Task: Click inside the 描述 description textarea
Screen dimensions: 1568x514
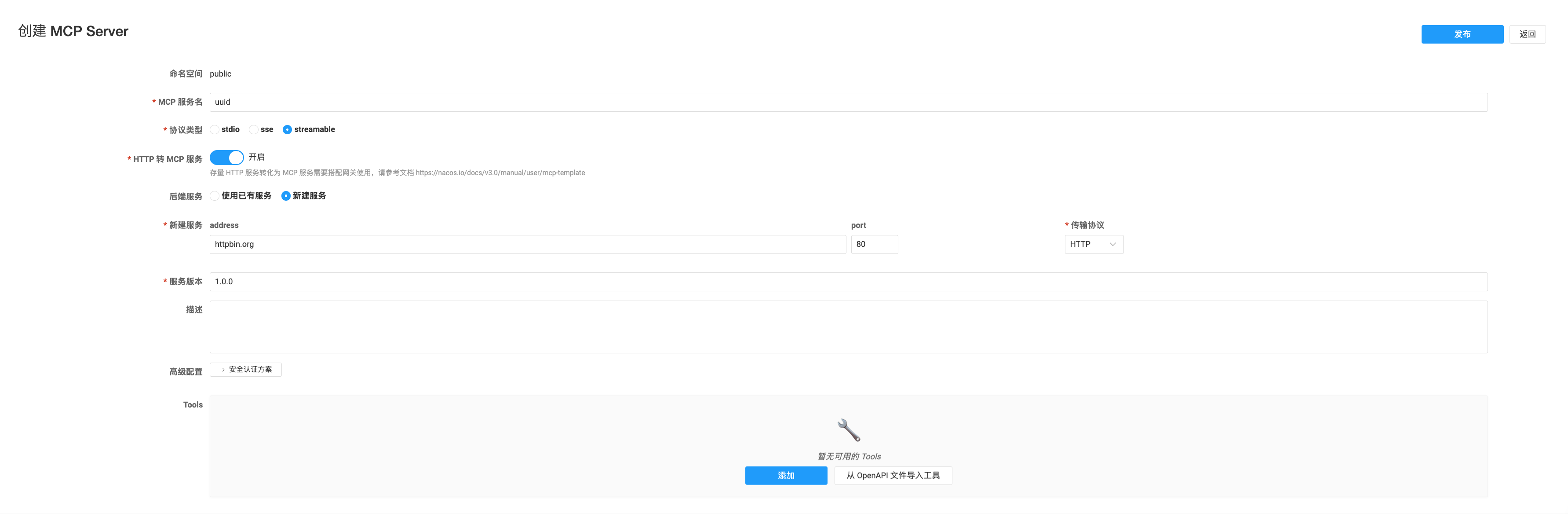Action: tap(848, 327)
